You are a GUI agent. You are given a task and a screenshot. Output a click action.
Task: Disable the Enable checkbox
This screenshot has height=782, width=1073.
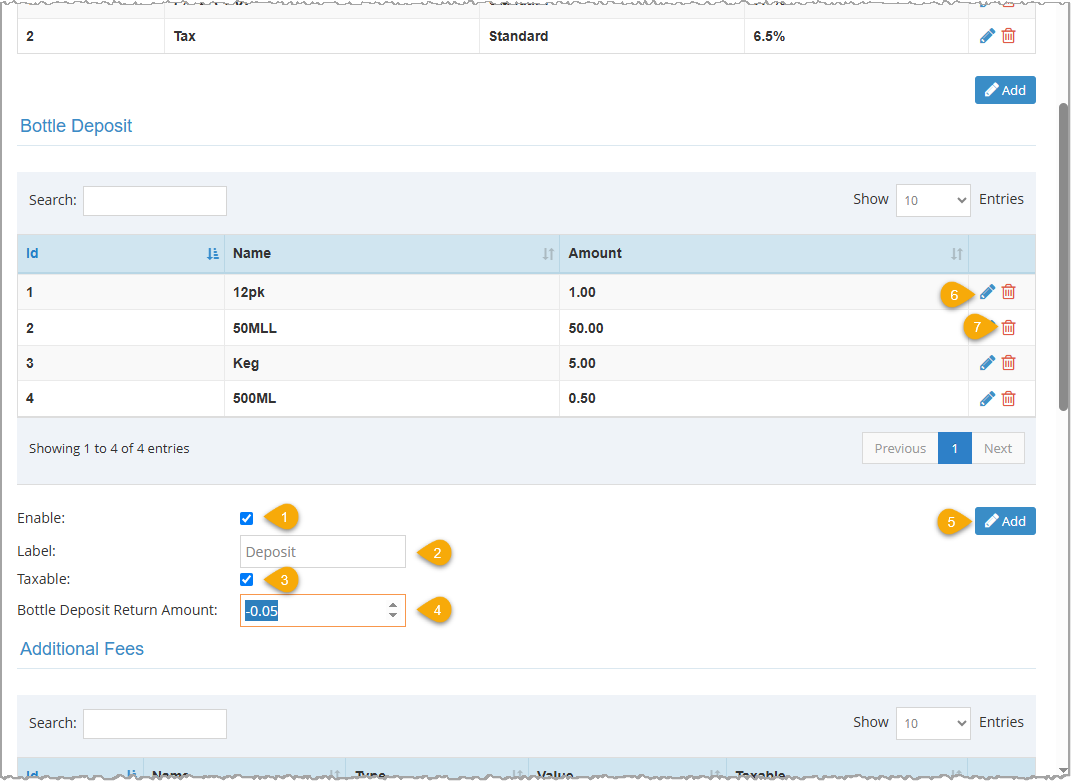tap(246, 518)
